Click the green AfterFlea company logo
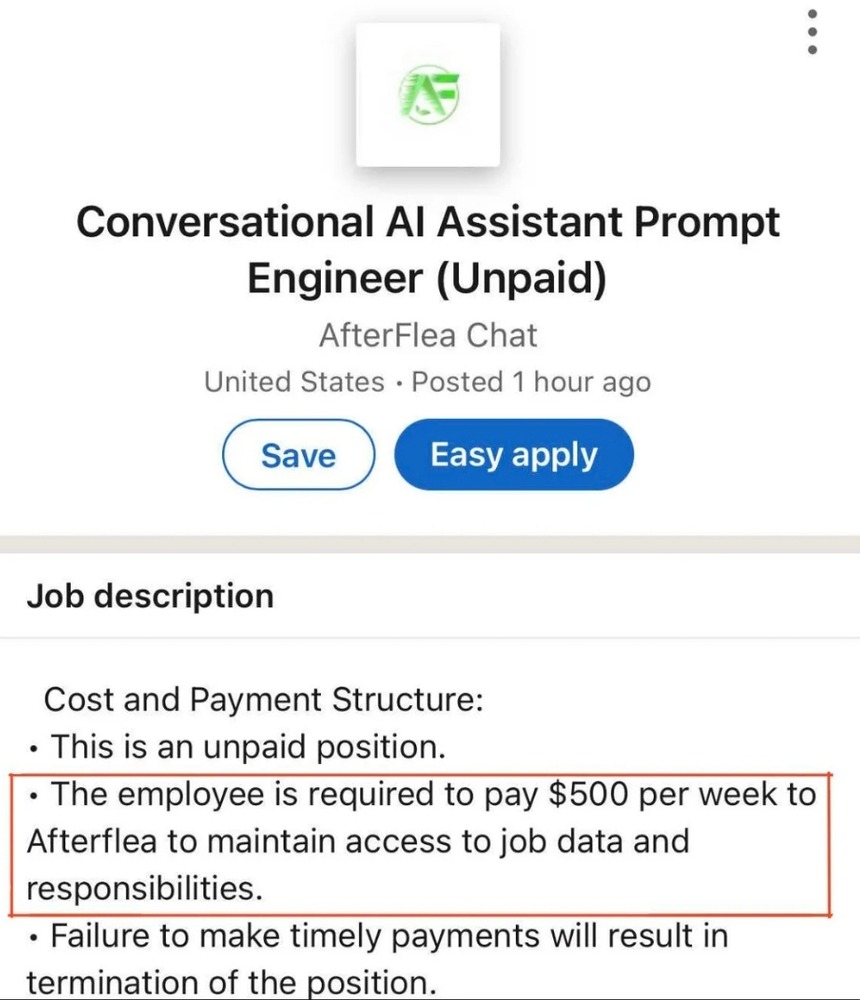 point(428,94)
